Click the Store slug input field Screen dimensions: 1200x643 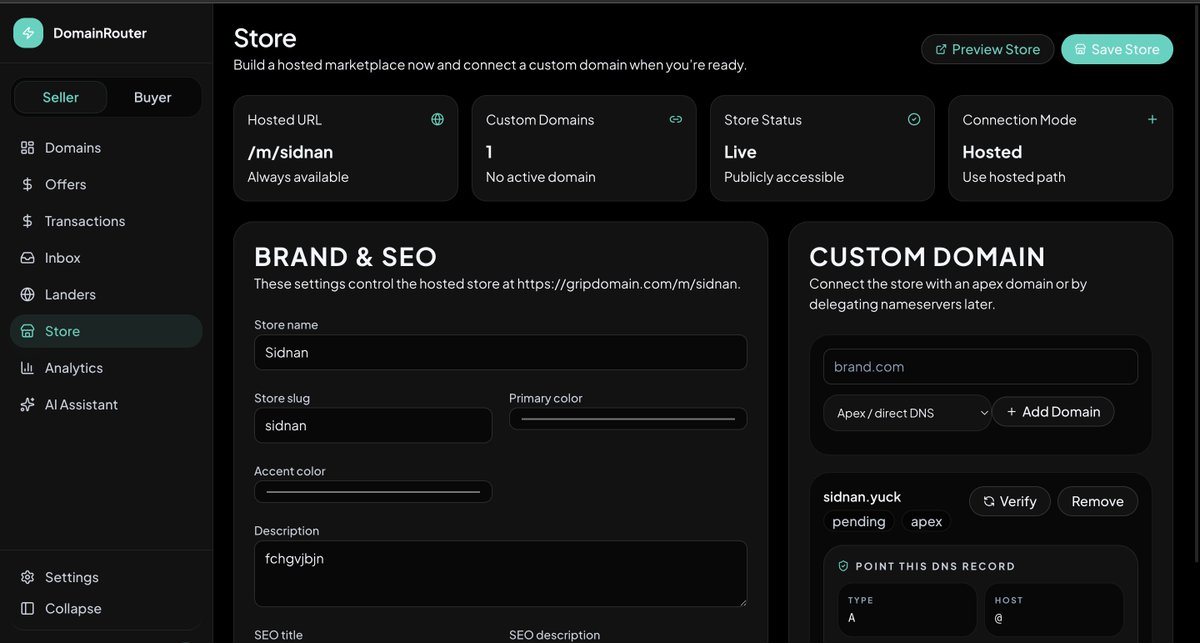pos(373,425)
